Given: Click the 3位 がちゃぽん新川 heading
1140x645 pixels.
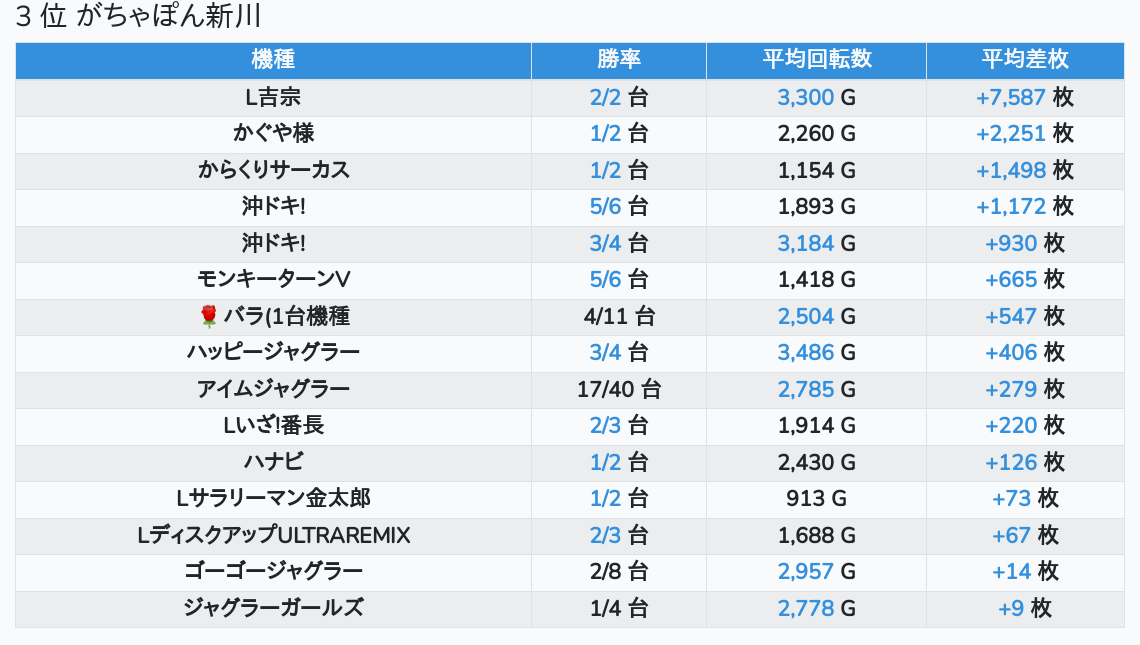Looking at the screenshot, I should point(139,17).
